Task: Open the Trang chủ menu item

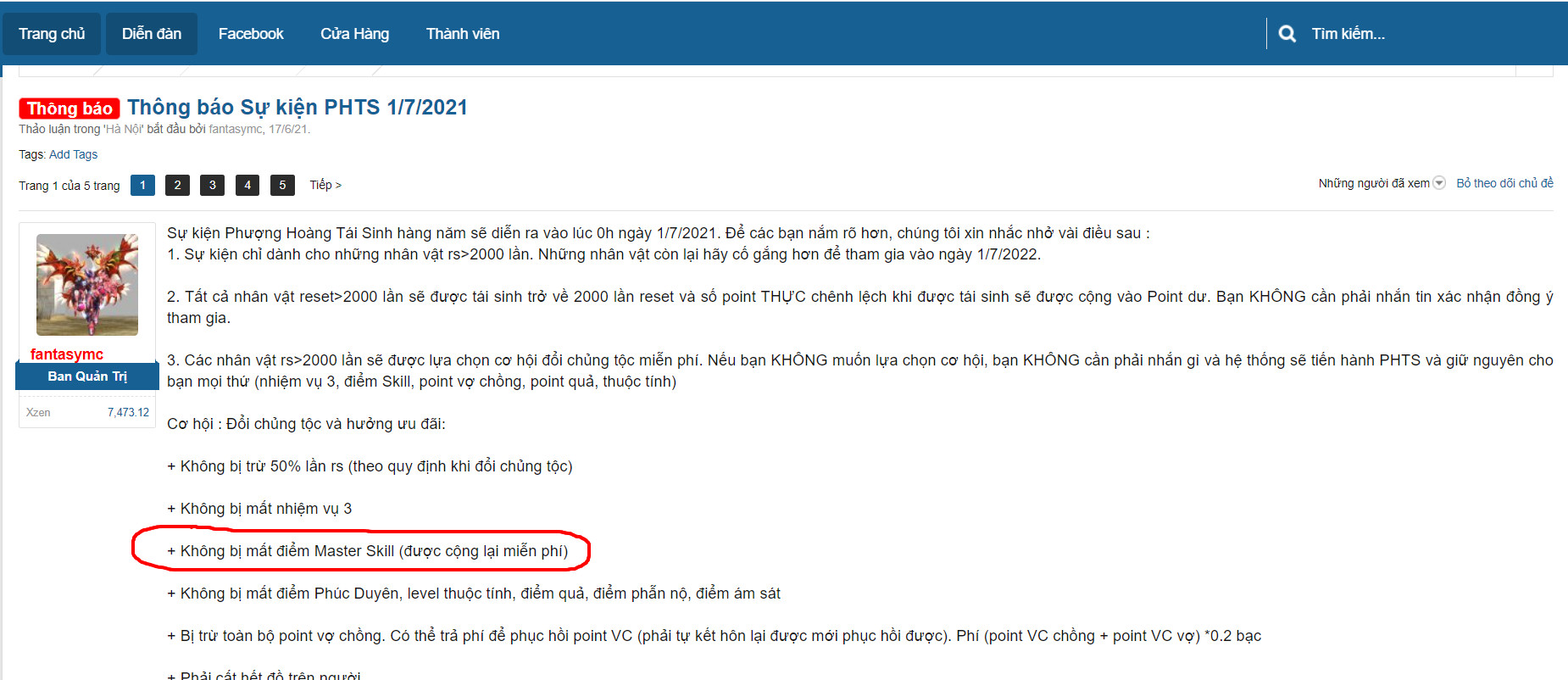Action: [x=52, y=34]
